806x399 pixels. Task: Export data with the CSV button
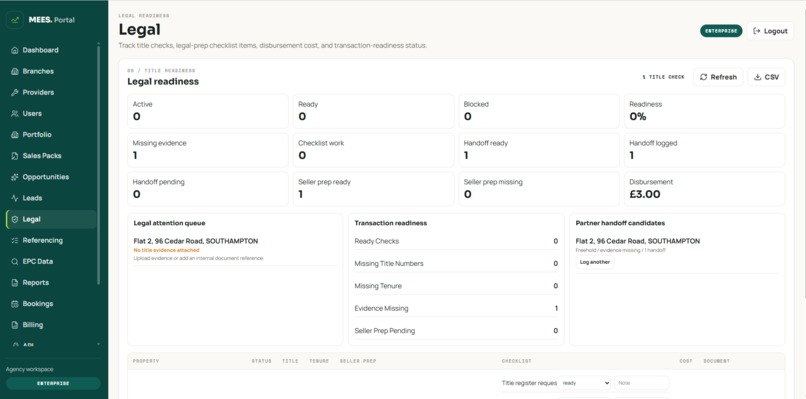coord(766,77)
